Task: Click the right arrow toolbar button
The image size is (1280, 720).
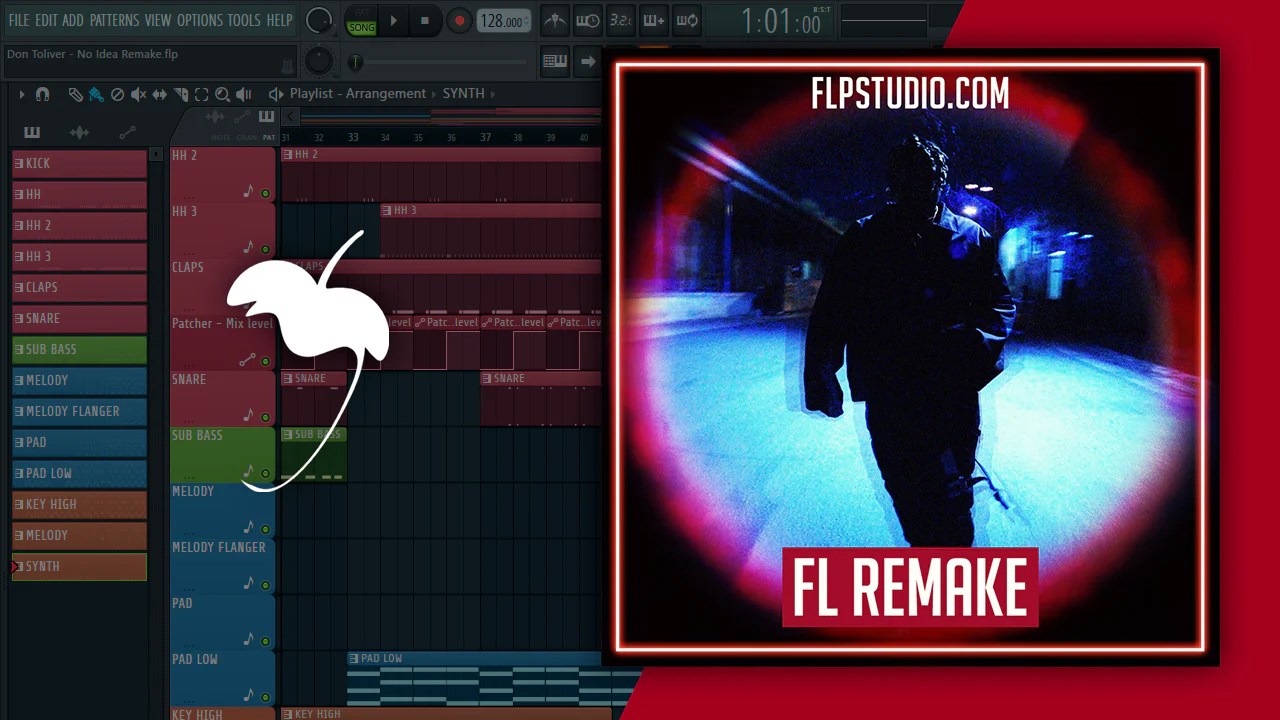Action: click(588, 61)
